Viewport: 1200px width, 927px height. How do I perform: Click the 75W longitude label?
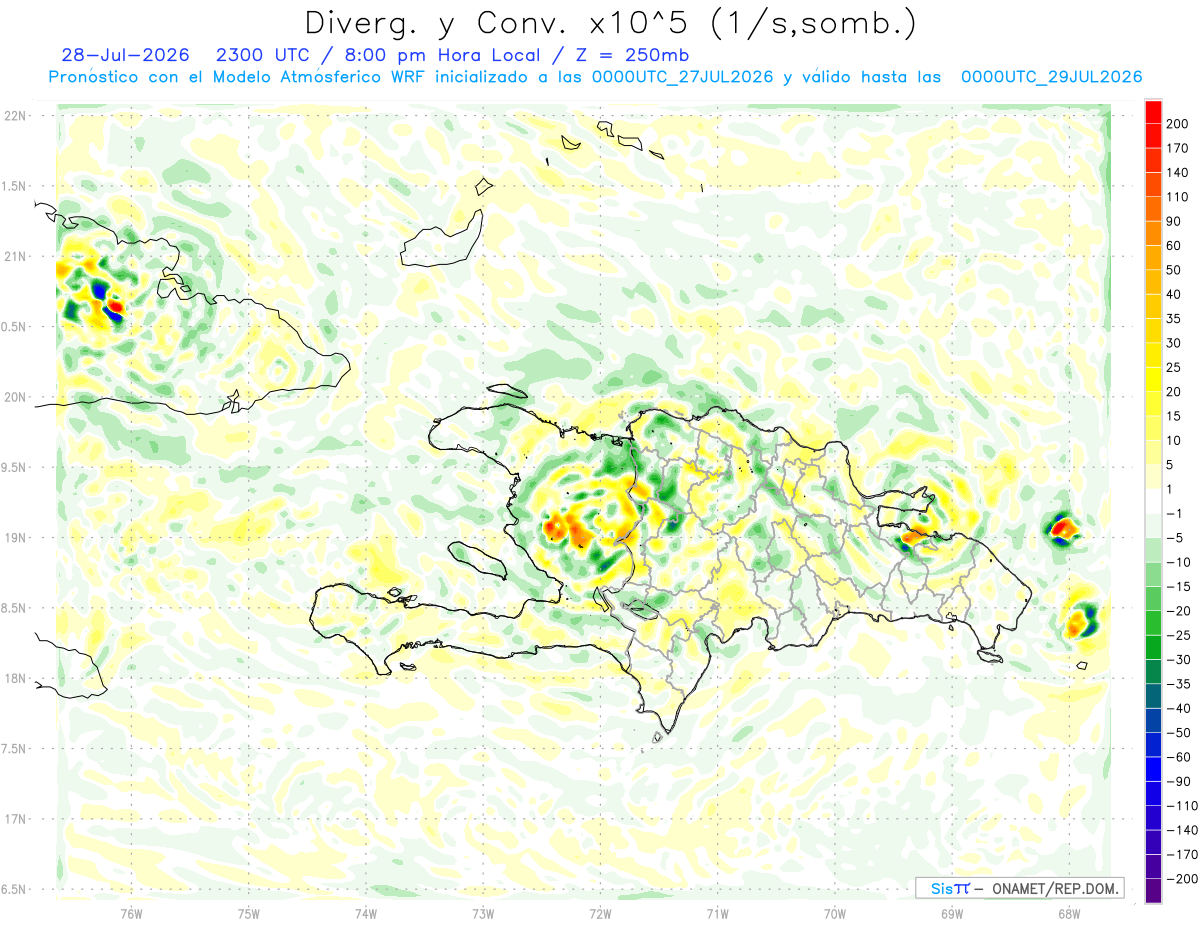(x=249, y=913)
